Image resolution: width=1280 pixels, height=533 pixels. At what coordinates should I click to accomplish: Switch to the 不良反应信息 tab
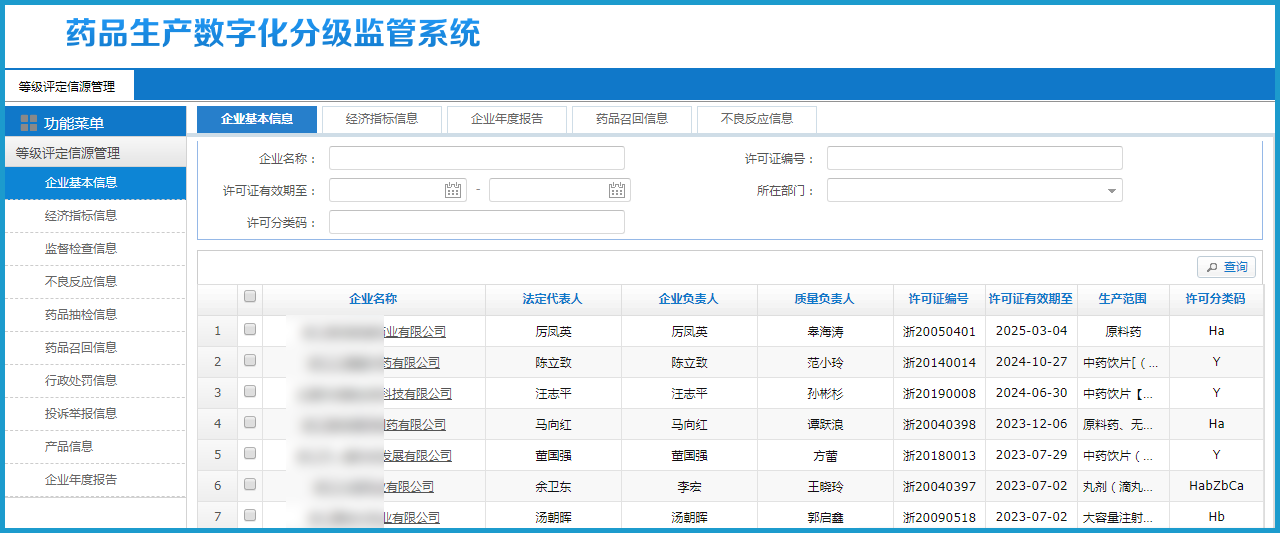coord(757,119)
